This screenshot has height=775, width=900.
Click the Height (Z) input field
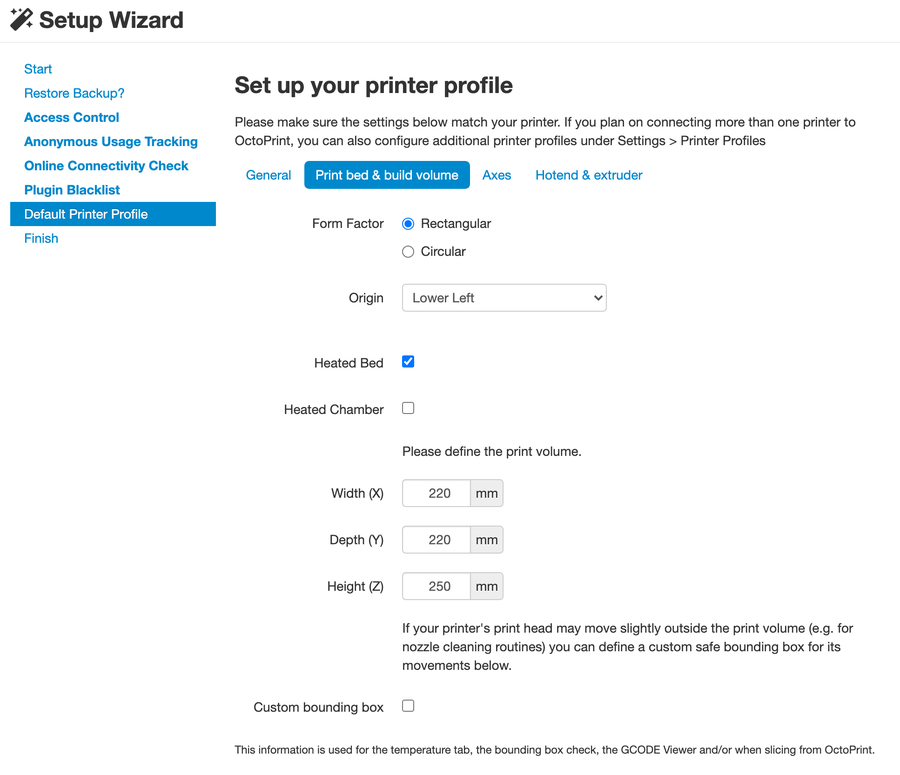tap(436, 586)
